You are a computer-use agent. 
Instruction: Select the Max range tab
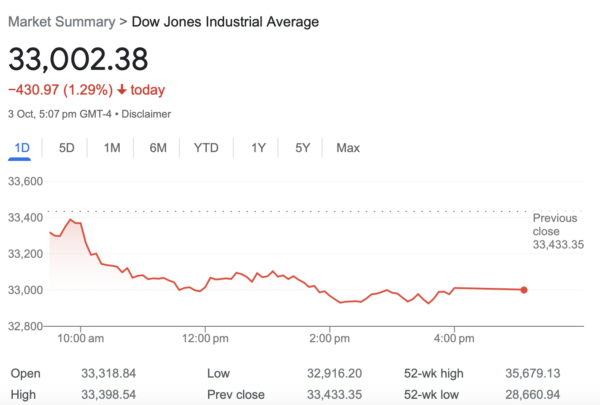pyautogui.click(x=348, y=148)
